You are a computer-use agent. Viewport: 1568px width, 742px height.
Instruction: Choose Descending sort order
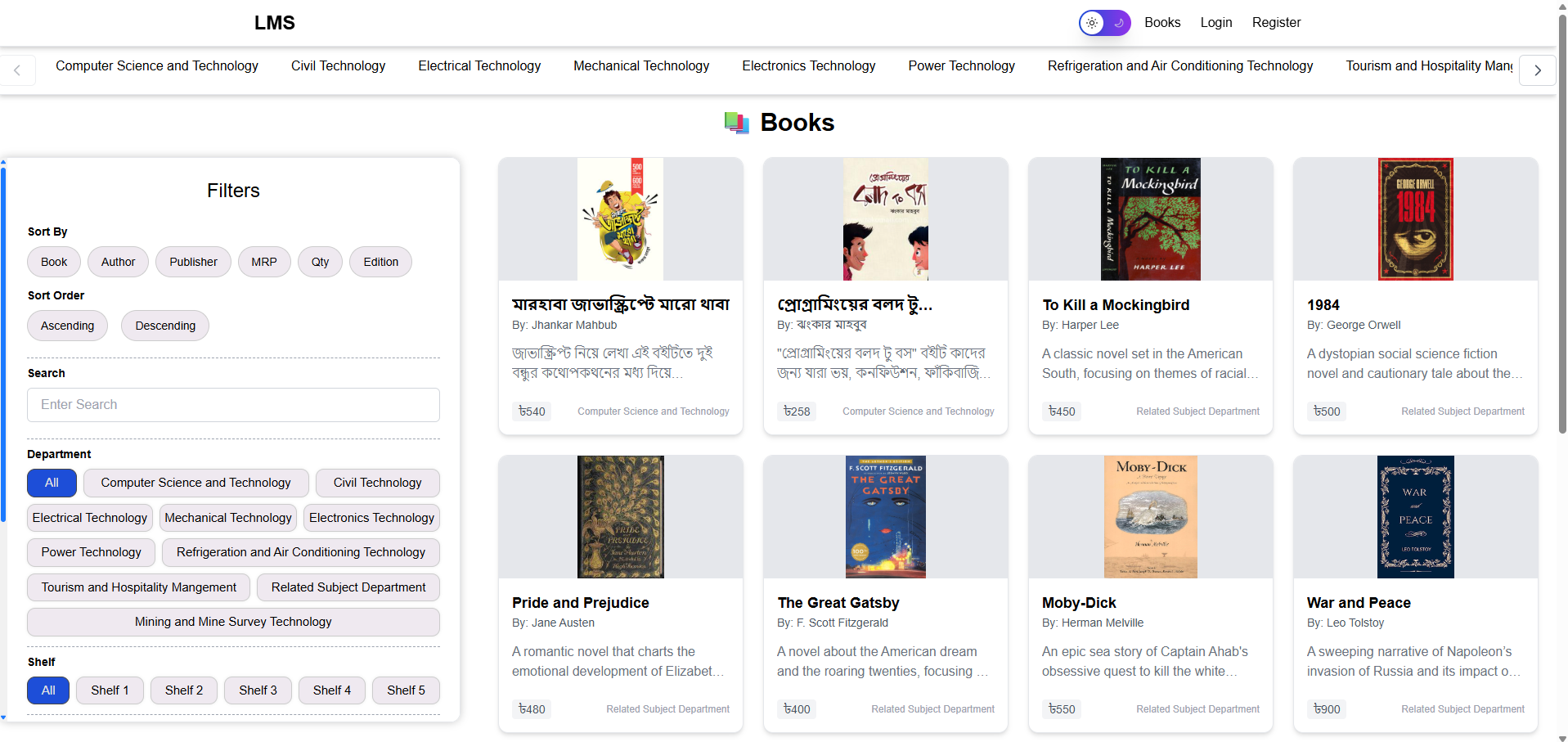165,326
